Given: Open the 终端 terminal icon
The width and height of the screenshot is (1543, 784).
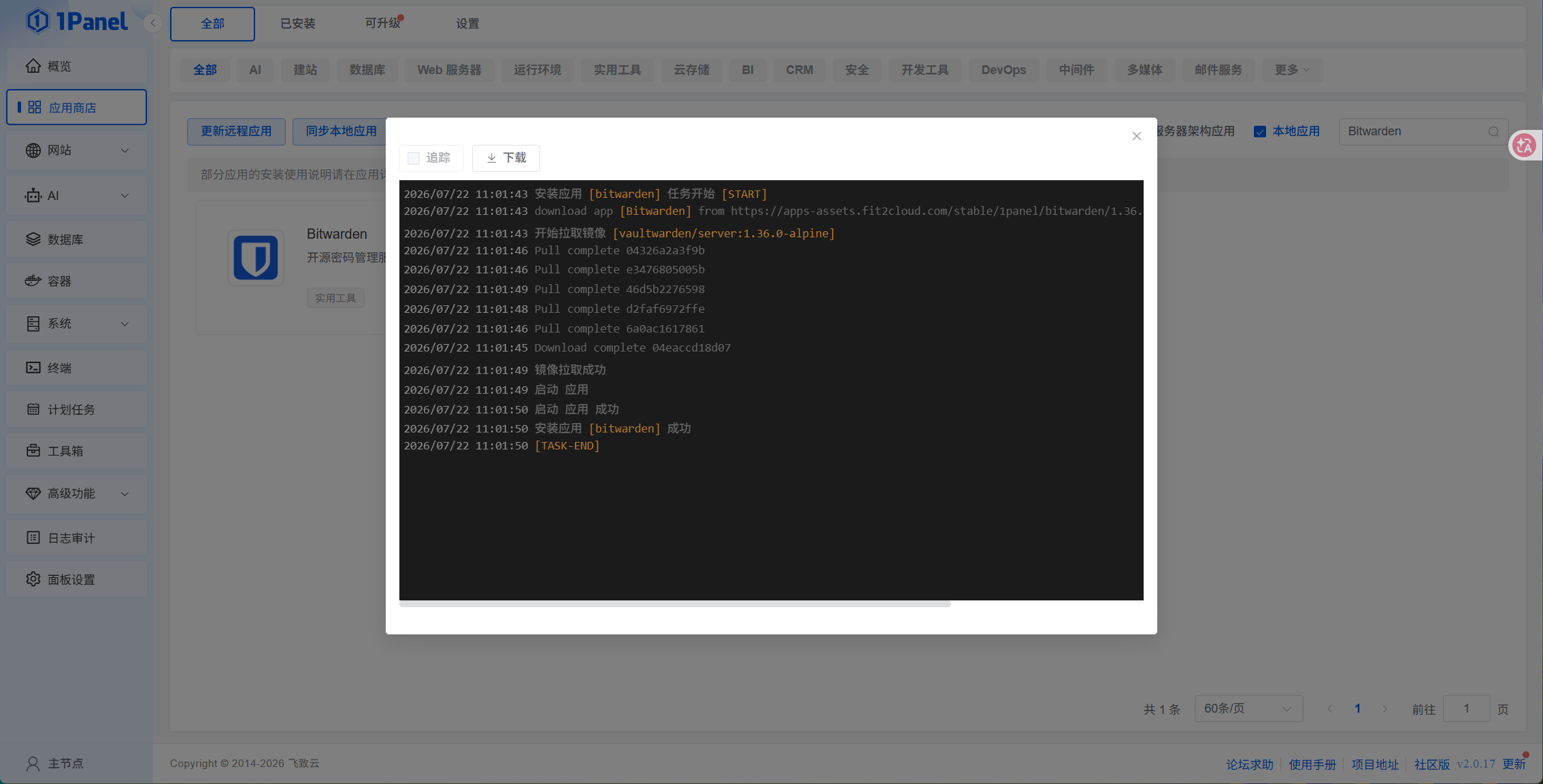Looking at the screenshot, I should [33, 368].
